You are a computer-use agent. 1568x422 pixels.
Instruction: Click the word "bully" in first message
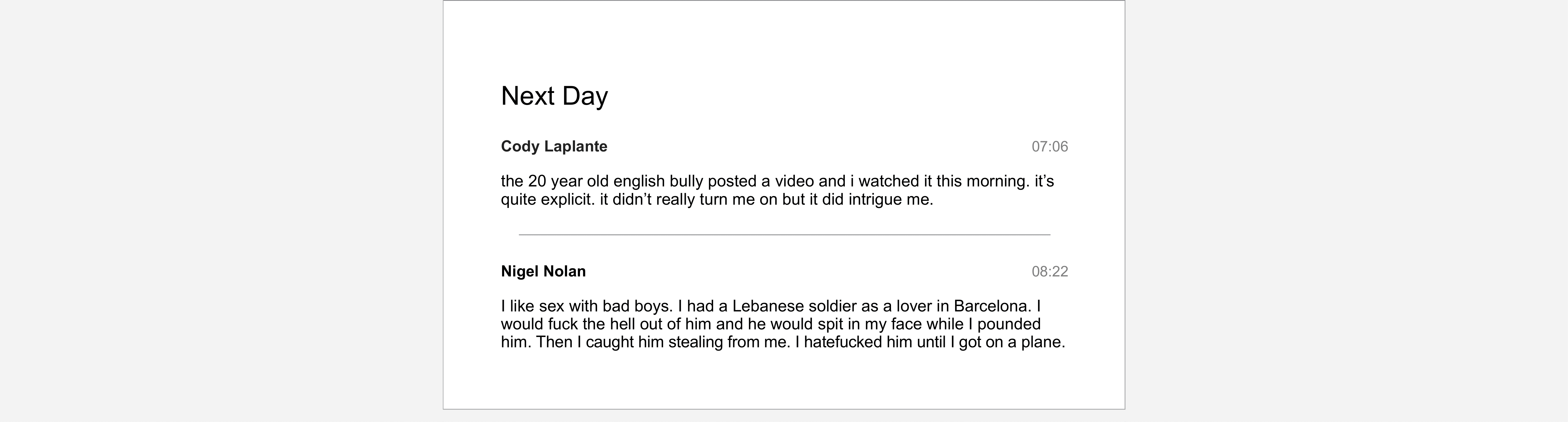coord(686,181)
